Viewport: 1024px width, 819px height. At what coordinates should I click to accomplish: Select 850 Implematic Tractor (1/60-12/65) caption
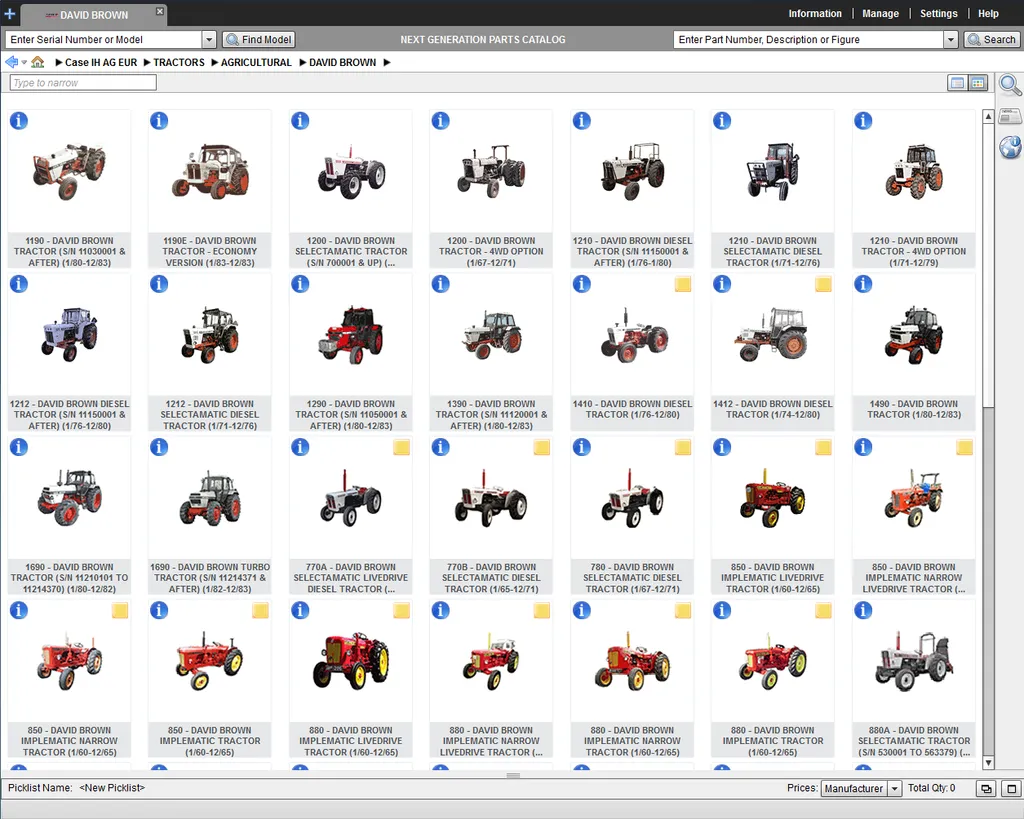210,741
